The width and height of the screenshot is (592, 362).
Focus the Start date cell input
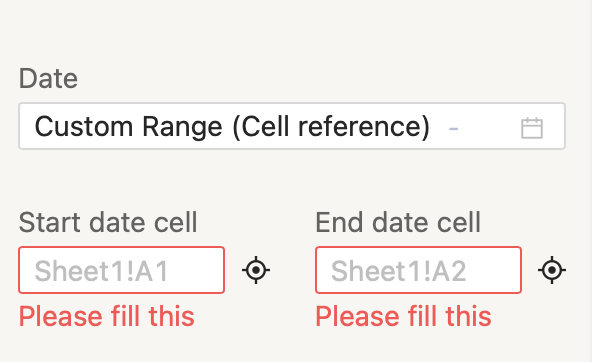click(122, 270)
